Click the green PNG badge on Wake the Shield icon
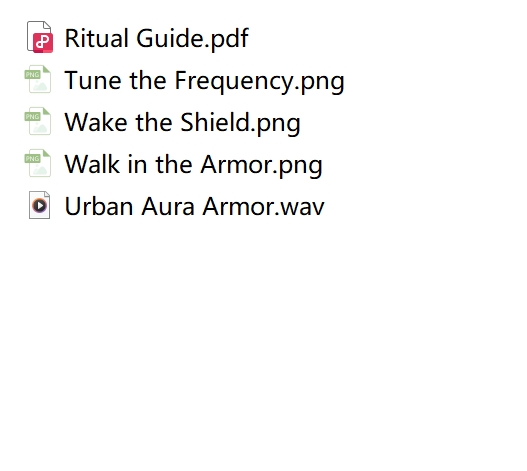Image resolution: width=527 pixels, height=471 pixels. point(33,117)
